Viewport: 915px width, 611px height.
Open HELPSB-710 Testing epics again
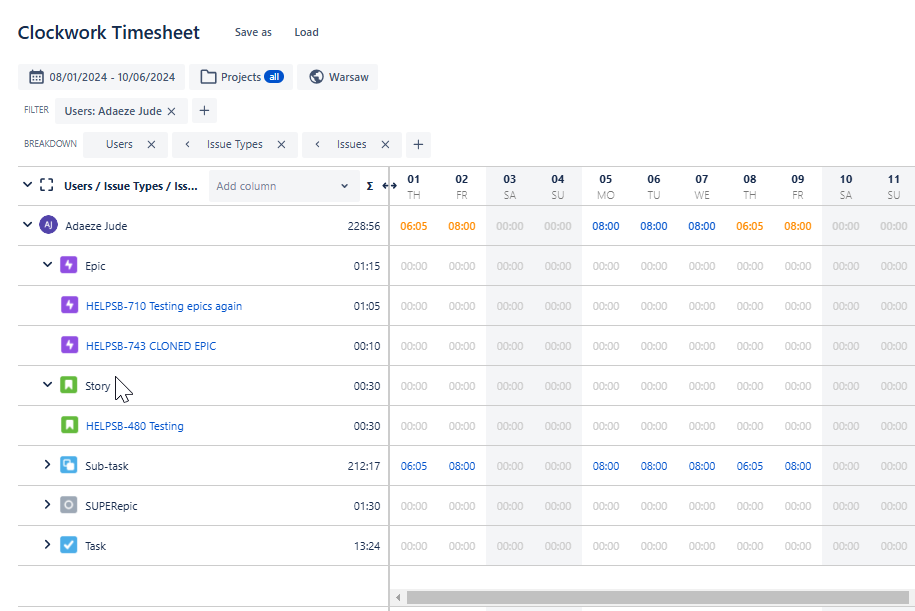pos(164,306)
